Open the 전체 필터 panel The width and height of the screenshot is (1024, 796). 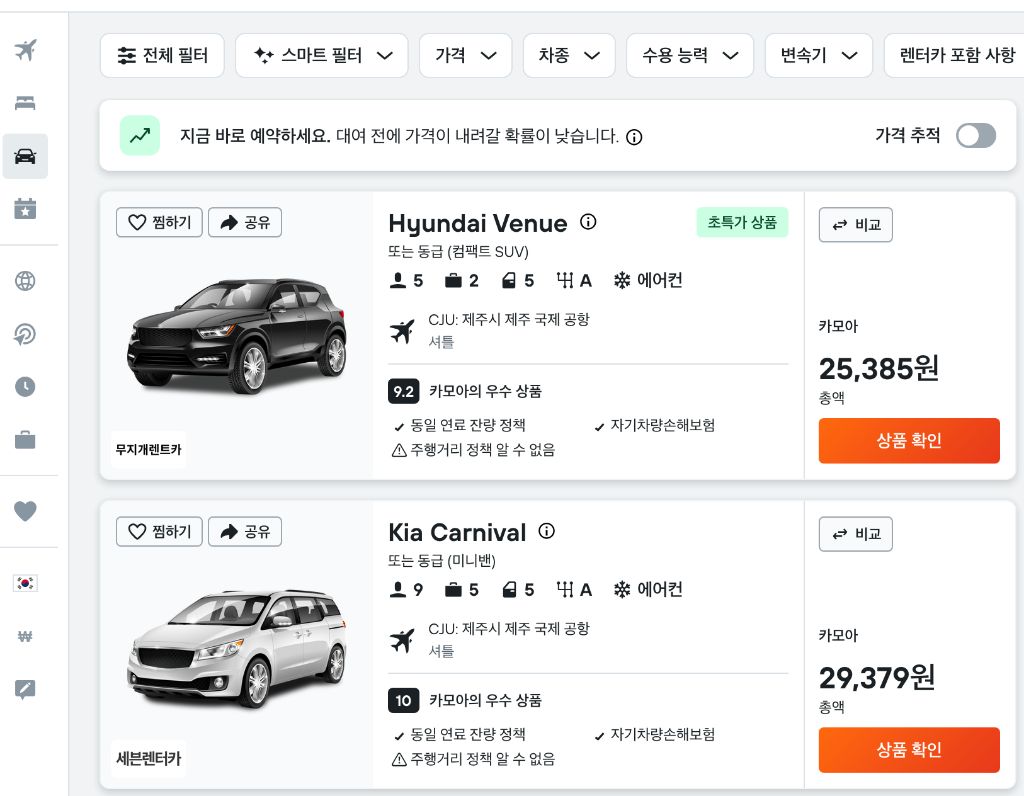pos(162,56)
